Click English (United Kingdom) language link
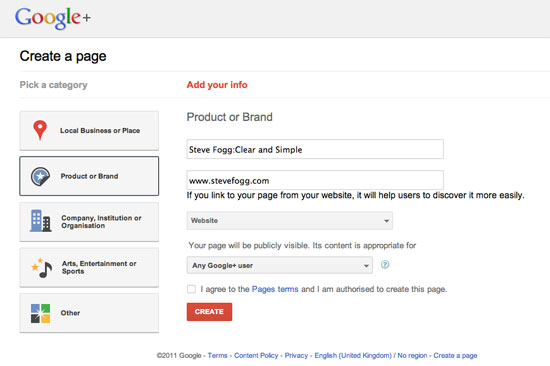This screenshot has height=366, width=550. (353, 355)
